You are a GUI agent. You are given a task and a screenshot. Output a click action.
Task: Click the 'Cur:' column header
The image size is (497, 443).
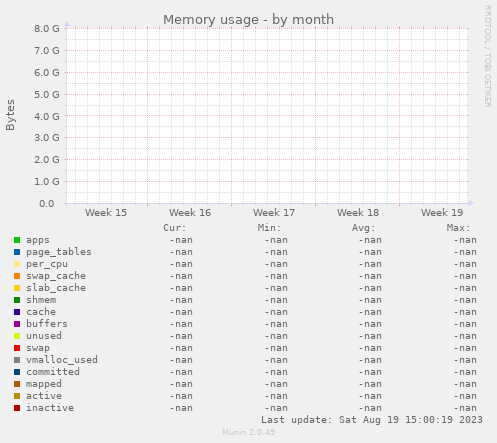coord(175,228)
